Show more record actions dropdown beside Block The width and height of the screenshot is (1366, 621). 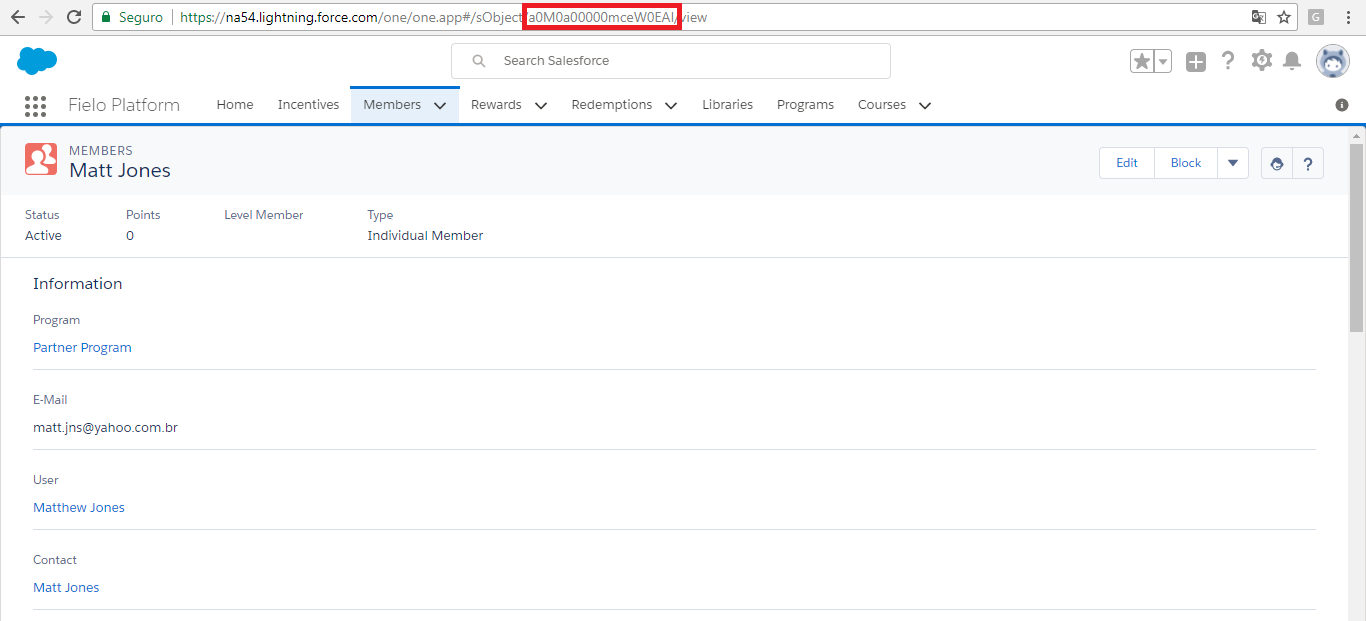pos(1232,163)
